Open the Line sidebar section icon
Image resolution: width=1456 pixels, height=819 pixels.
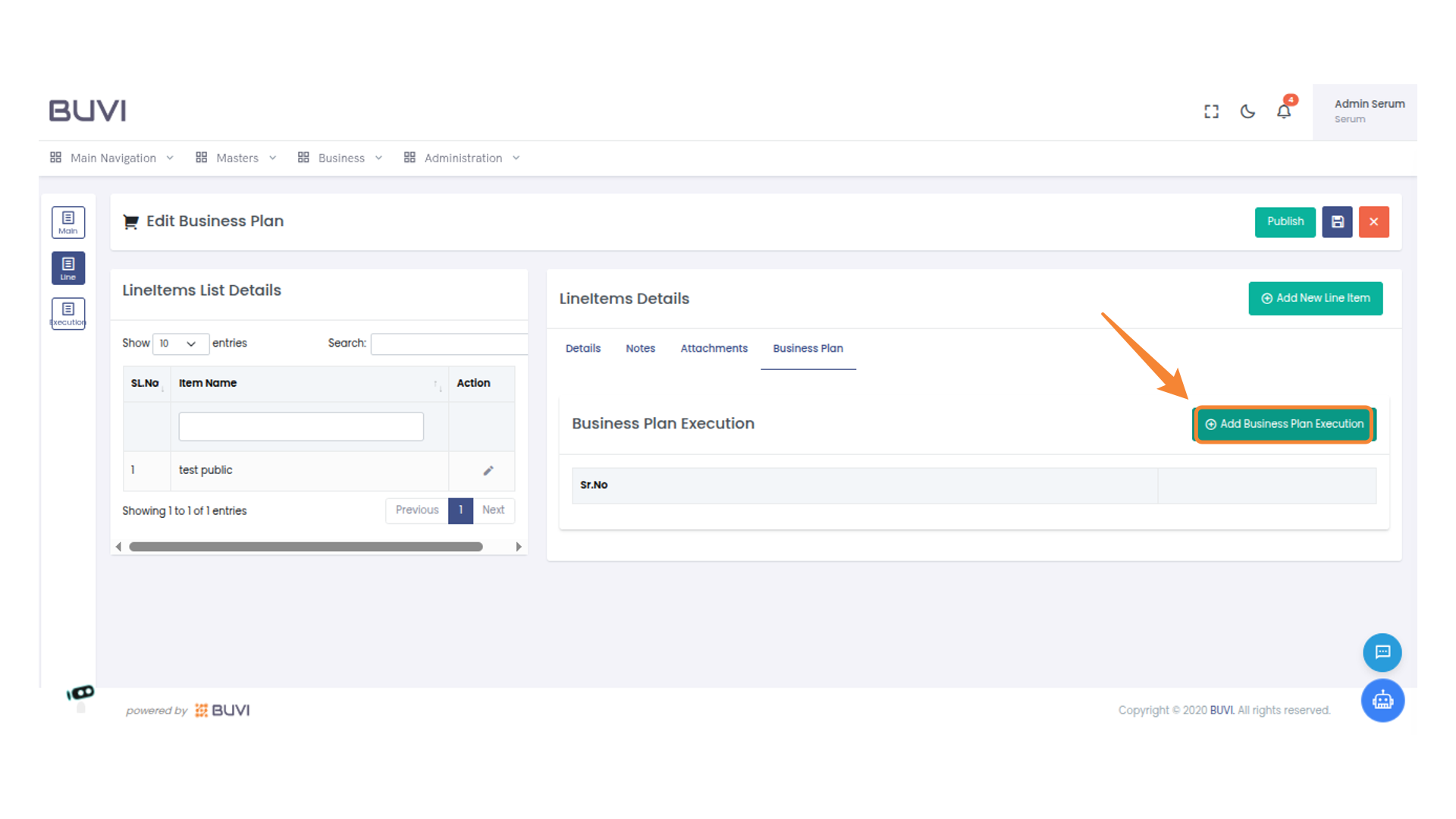[x=68, y=268]
